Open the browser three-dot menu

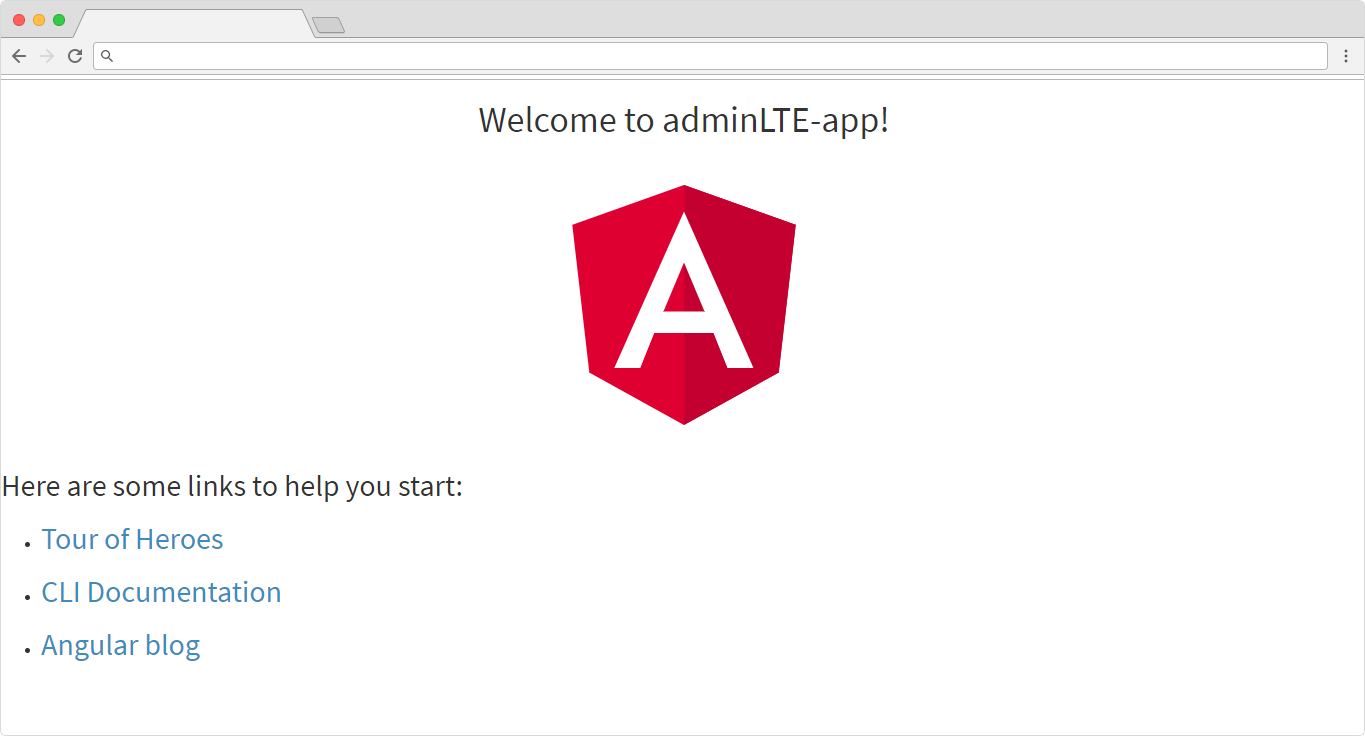click(1345, 56)
